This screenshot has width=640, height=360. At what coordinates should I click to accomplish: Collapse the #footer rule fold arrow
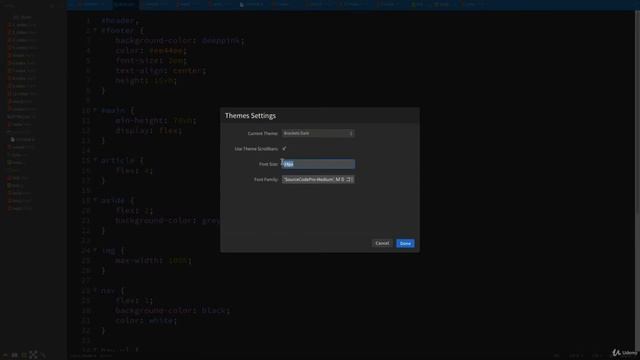(x=95, y=31)
